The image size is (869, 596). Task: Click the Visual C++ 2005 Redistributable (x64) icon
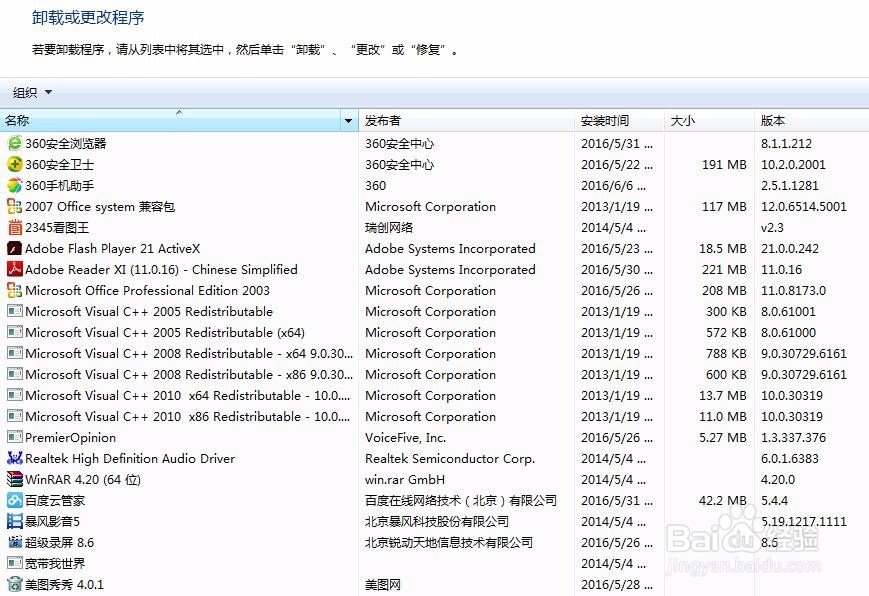pos(14,332)
